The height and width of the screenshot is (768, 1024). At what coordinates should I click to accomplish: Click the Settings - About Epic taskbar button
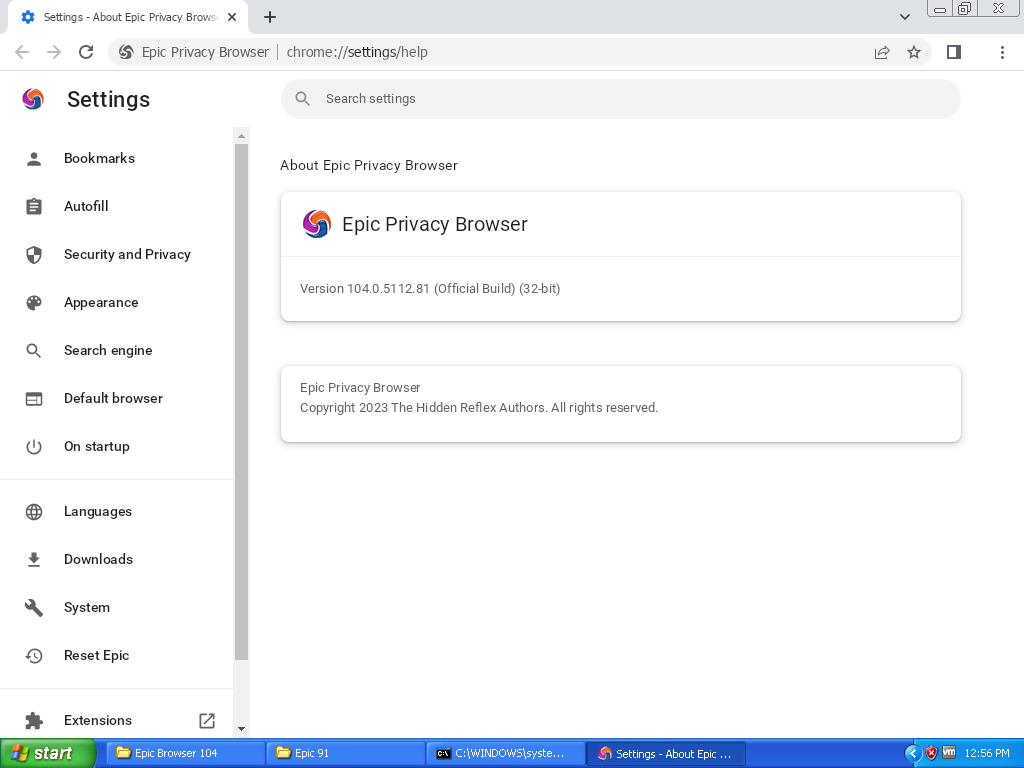click(665, 754)
